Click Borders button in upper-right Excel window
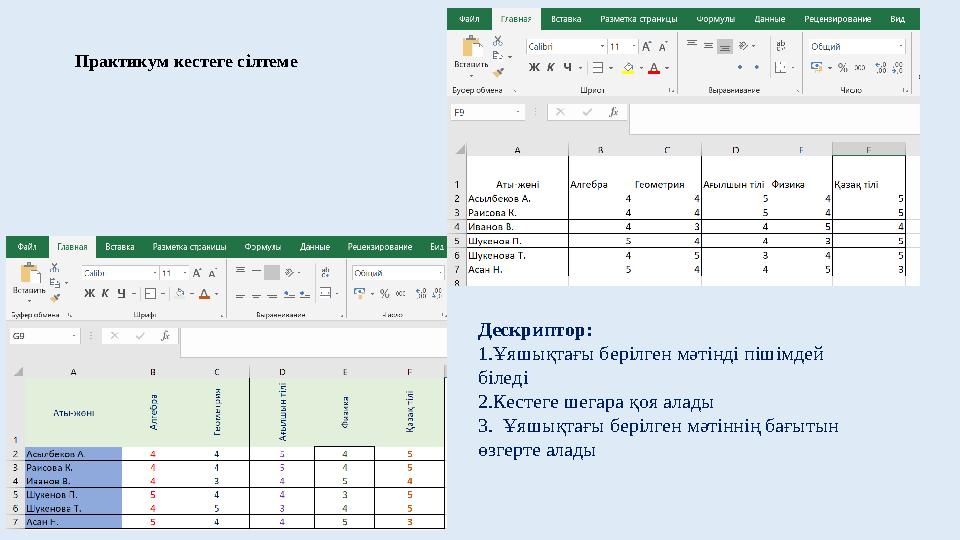 (598, 68)
